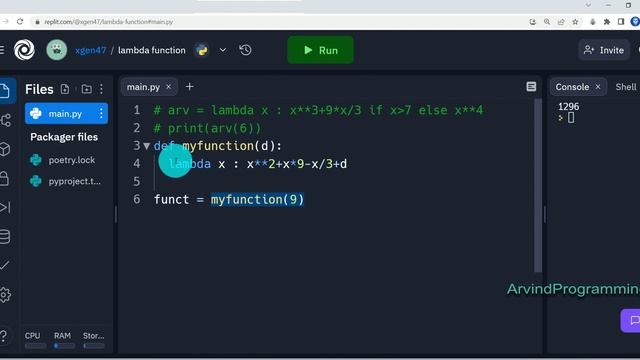Click the lambda function repl title
Image resolution: width=640 pixels, height=360 pixels.
[x=151, y=50]
